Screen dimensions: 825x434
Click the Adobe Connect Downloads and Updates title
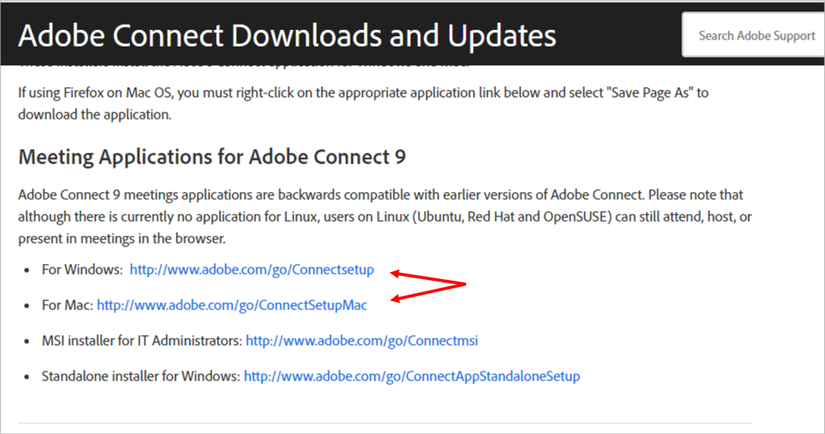(287, 36)
